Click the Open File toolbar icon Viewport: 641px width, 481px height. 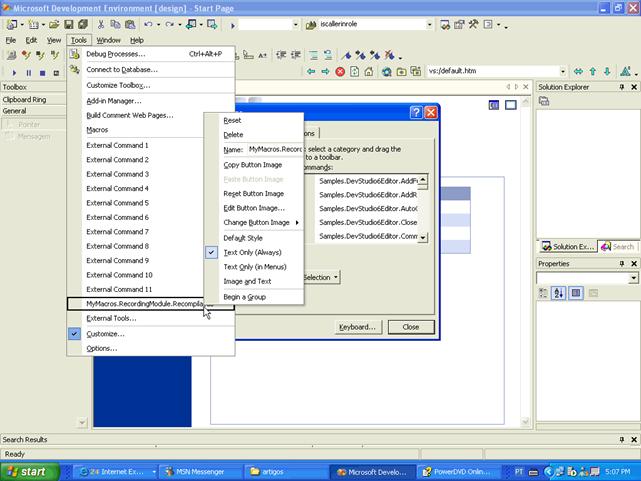pos(54,25)
